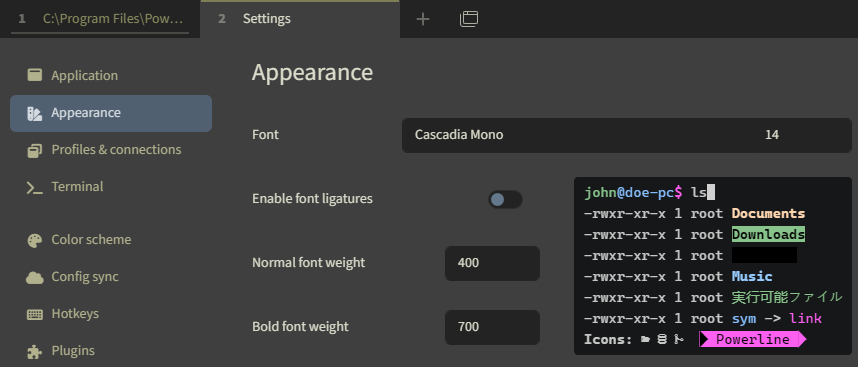
Task: Select the Settings tab
Action: [x=300, y=19]
